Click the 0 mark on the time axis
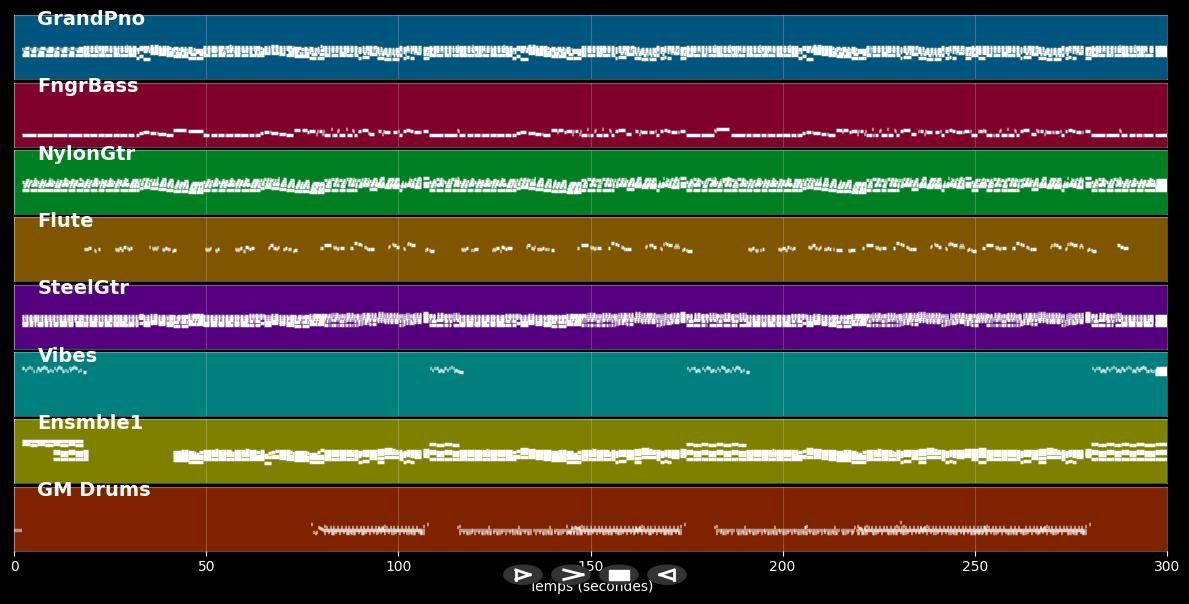 click(15, 567)
